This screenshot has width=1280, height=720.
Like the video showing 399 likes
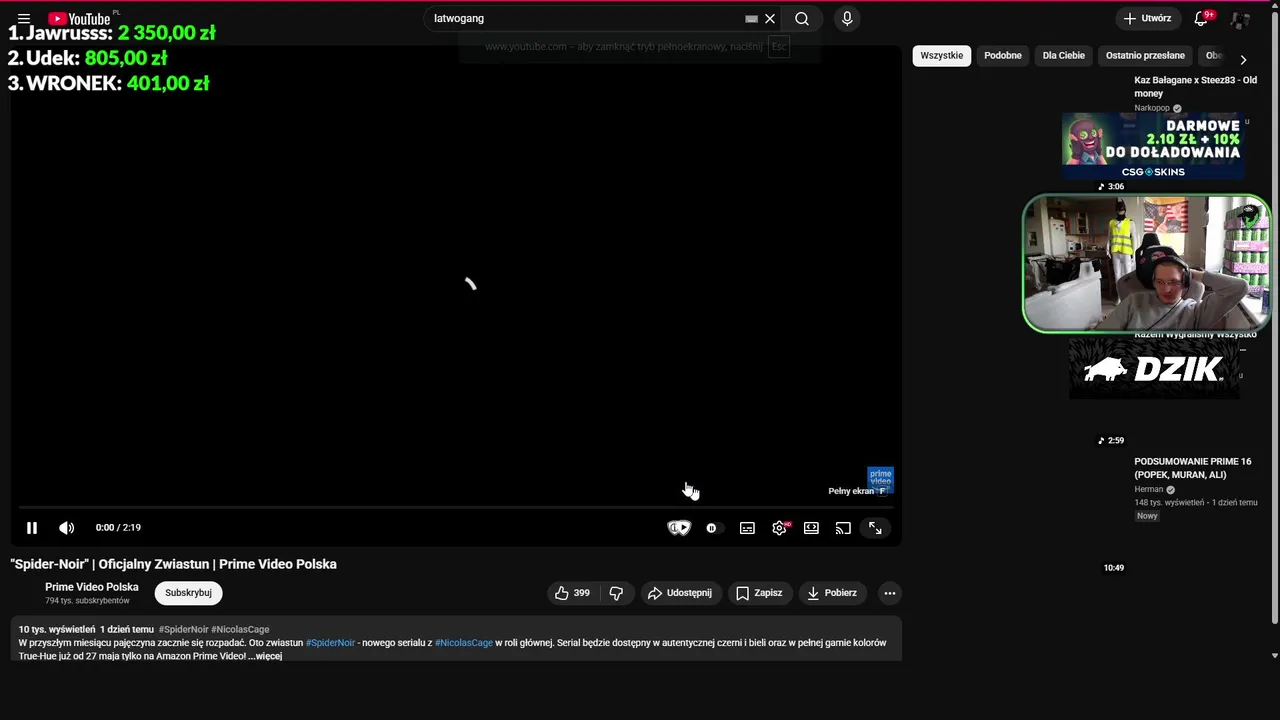tap(572, 593)
